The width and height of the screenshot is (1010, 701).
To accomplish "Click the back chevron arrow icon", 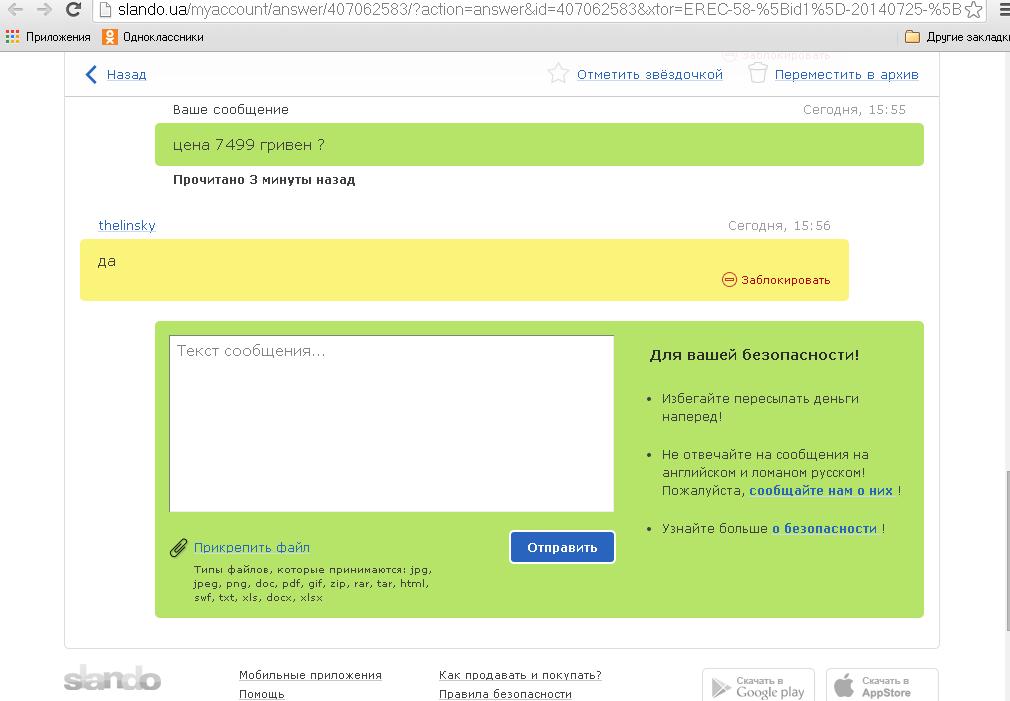I will 91,75.
